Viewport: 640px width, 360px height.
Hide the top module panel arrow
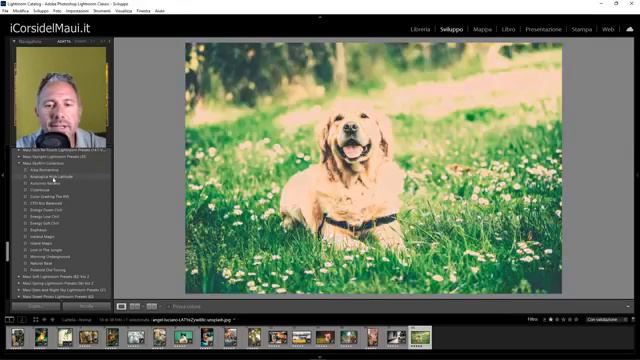click(320, 17)
